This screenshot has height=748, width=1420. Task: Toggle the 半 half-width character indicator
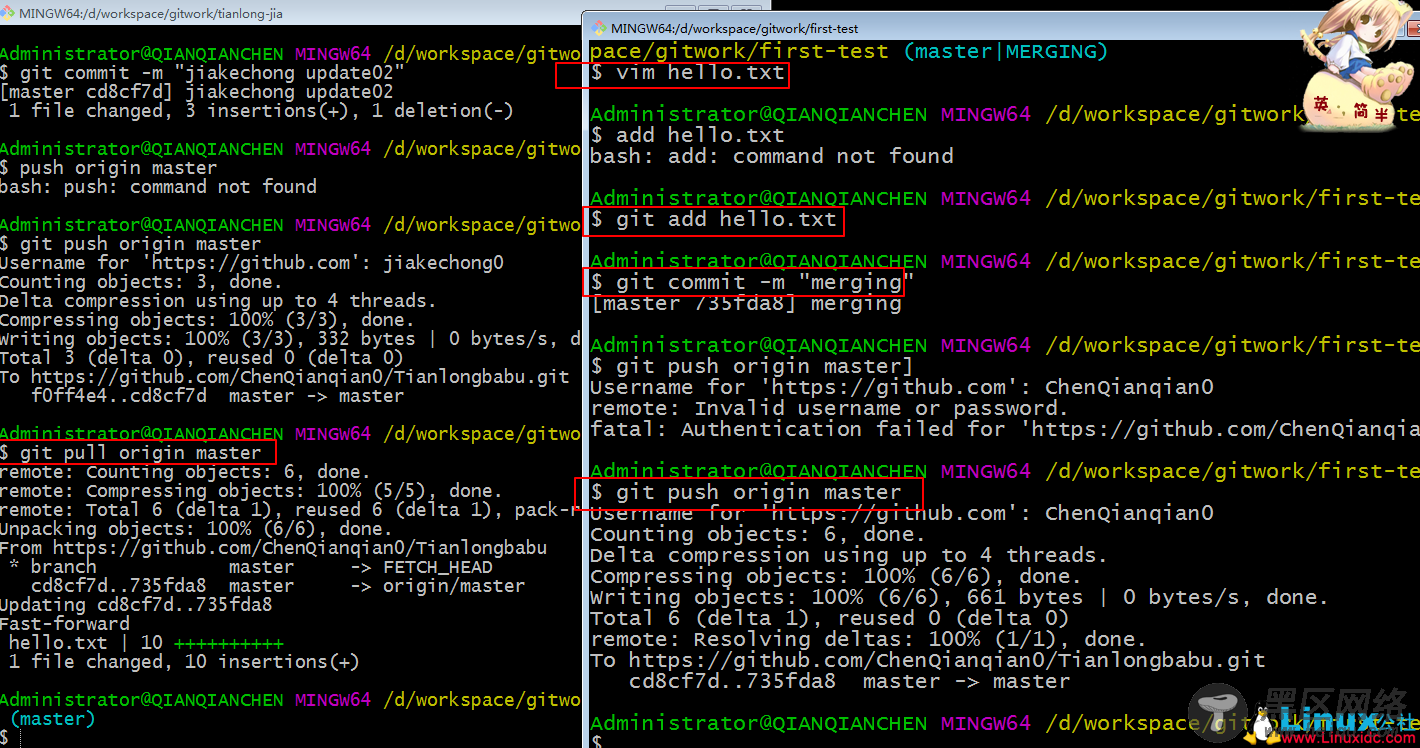click(1383, 114)
